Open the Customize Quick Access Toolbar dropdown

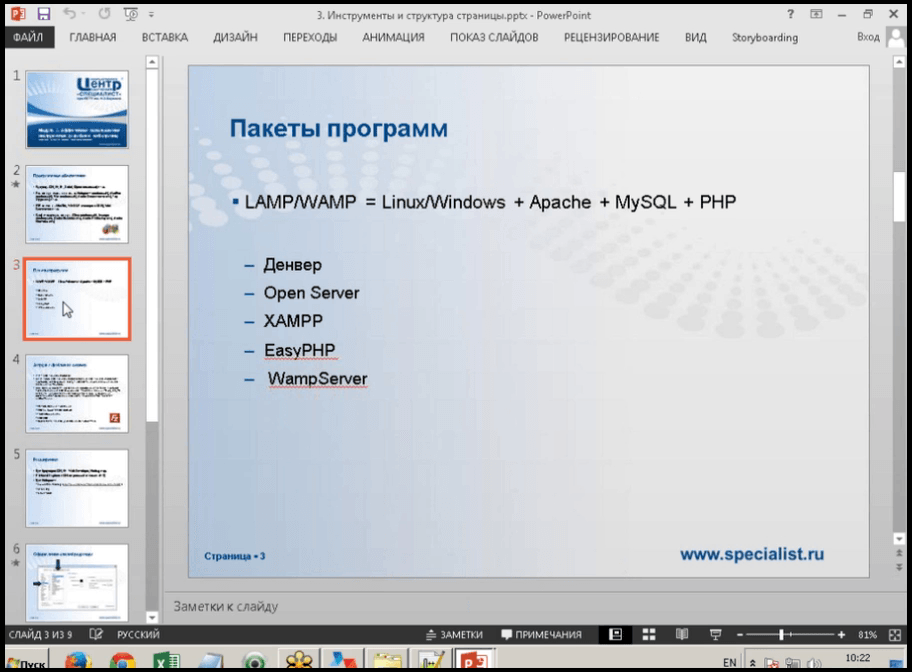tap(151, 15)
